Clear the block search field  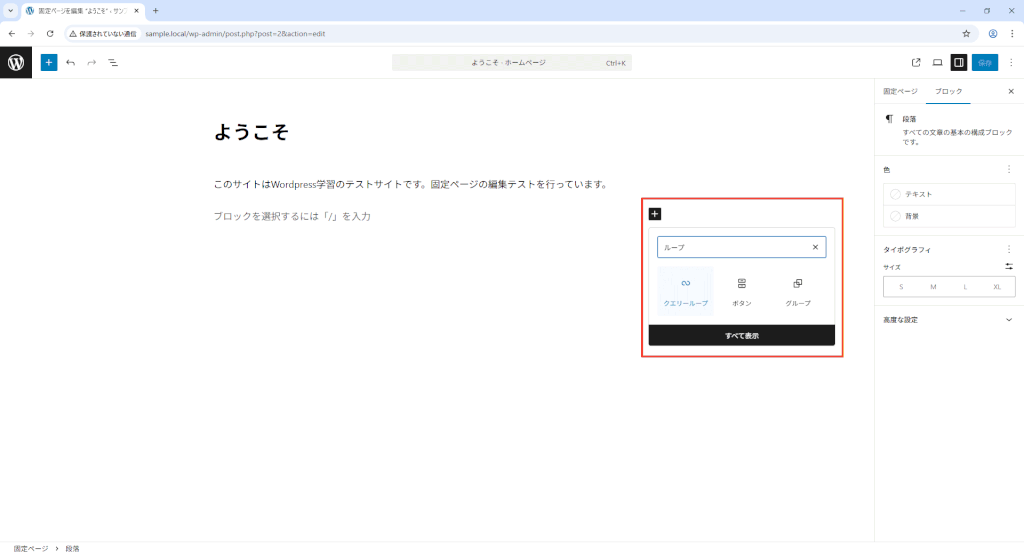pos(815,247)
